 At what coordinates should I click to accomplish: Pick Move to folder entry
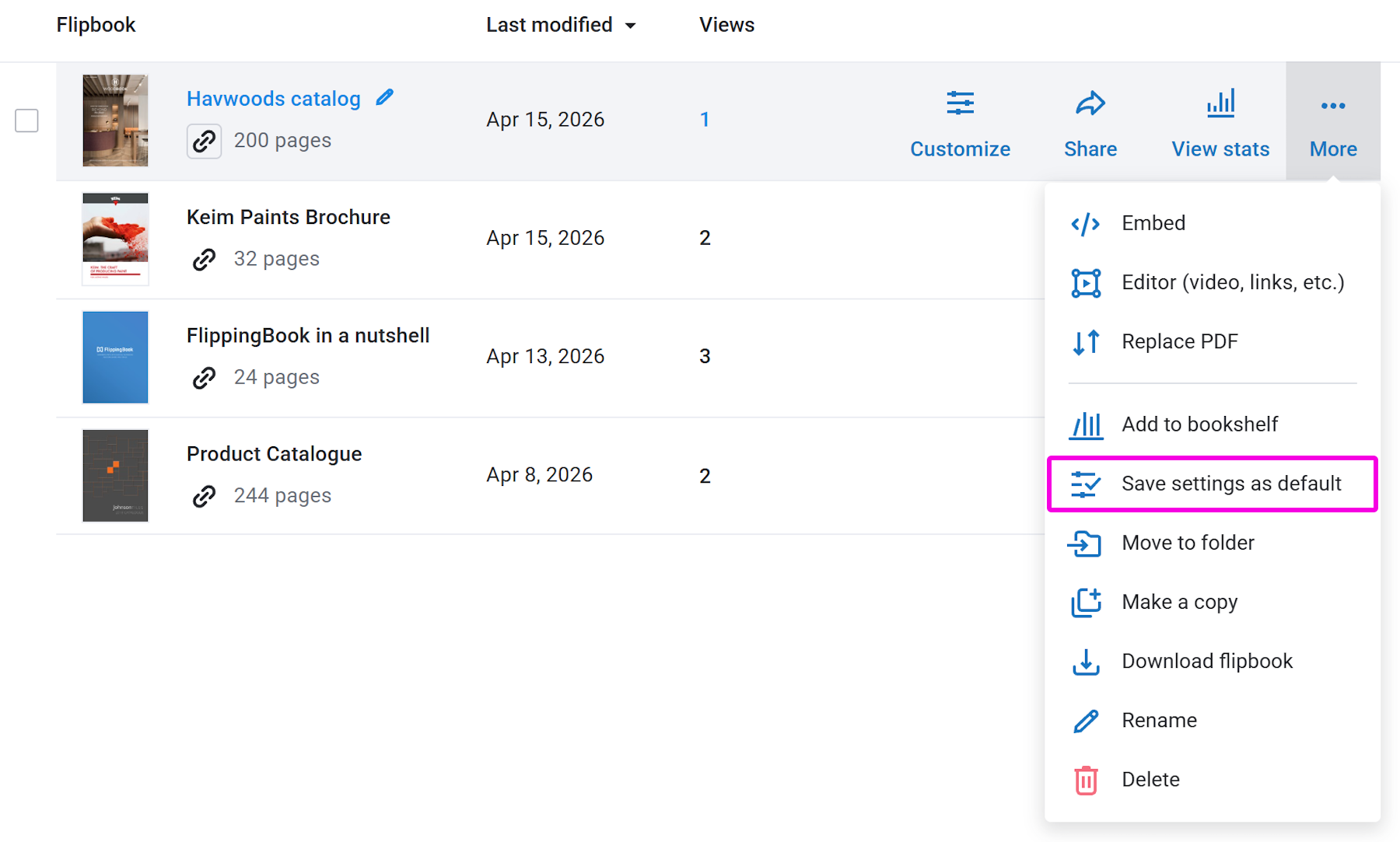tap(1188, 543)
